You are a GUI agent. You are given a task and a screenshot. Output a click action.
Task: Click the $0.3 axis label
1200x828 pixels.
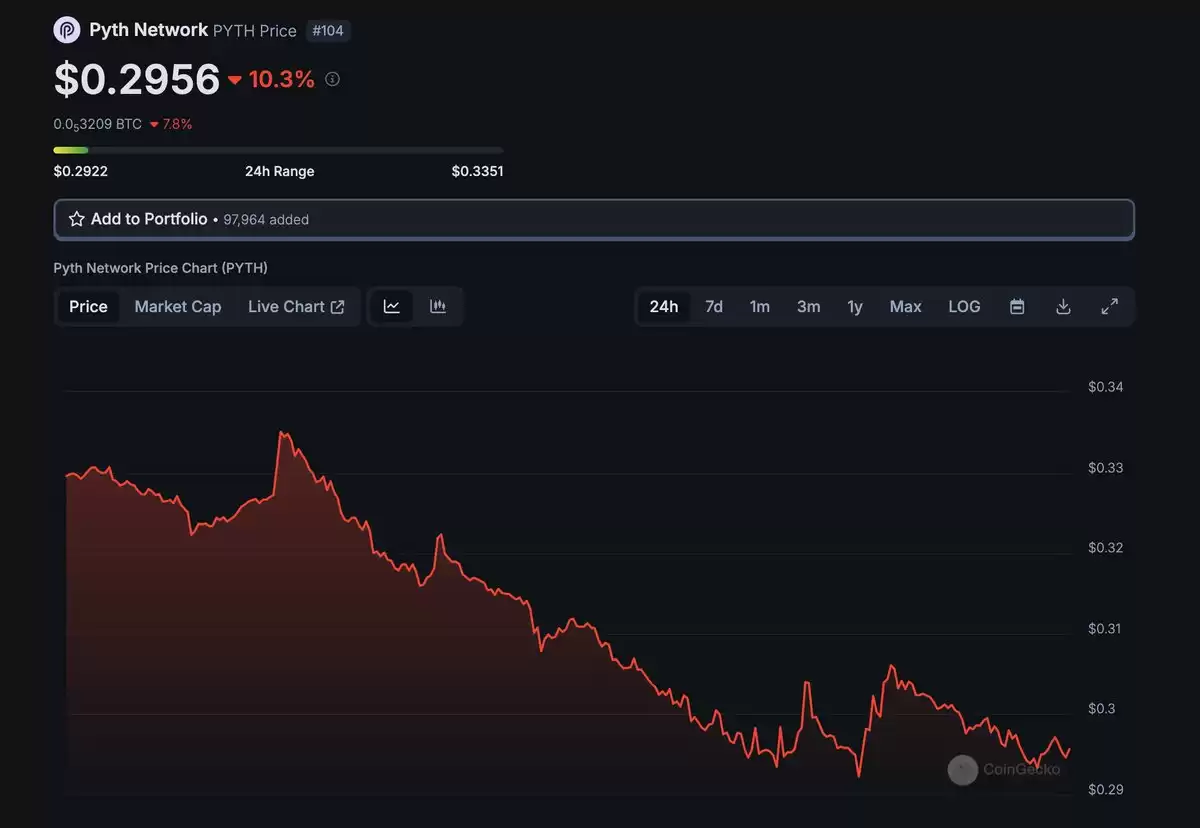(x=1102, y=709)
